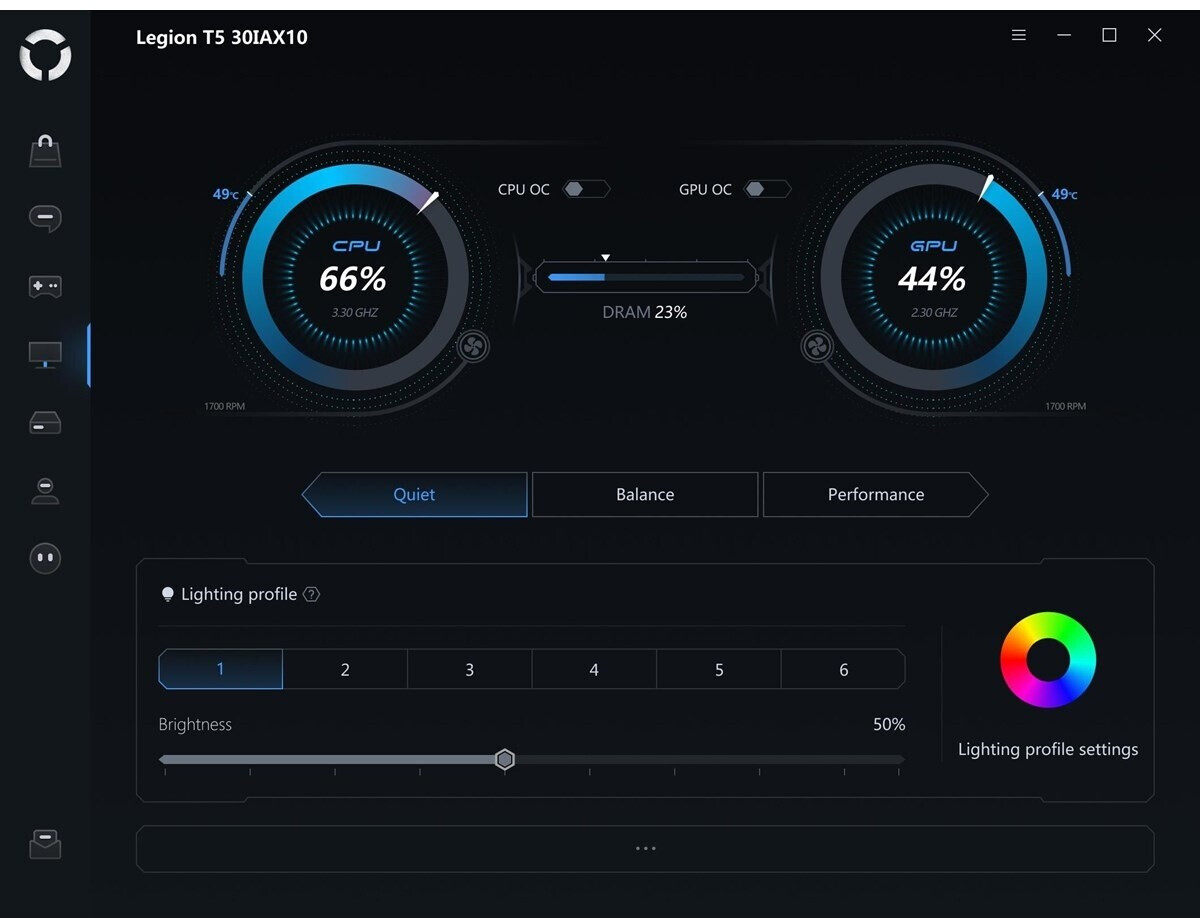Screen dimensions: 1200x918
Task: Expand the bottom panel with three dots
Action: (645, 848)
